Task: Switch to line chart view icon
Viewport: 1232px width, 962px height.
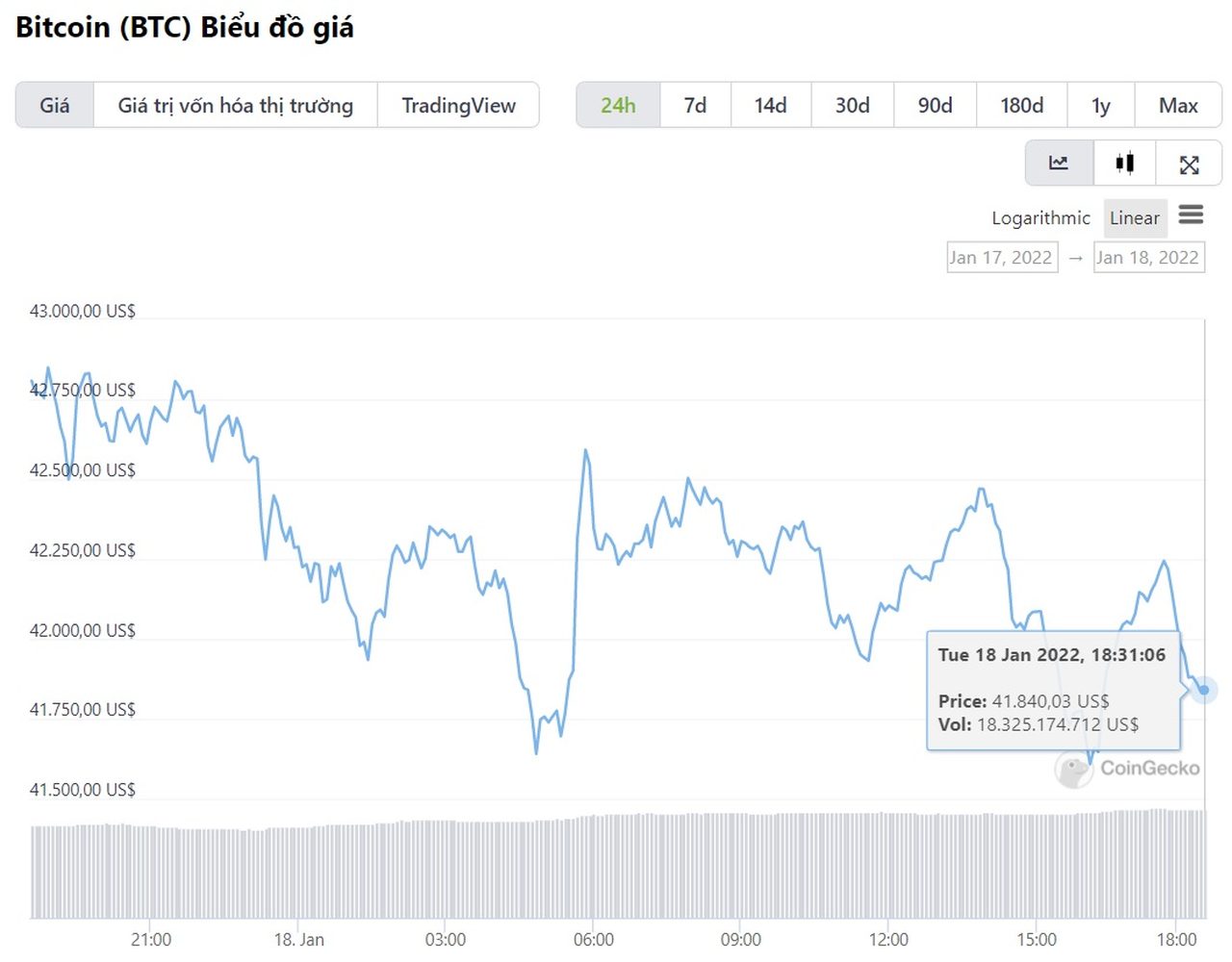Action: click(1059, 163)
